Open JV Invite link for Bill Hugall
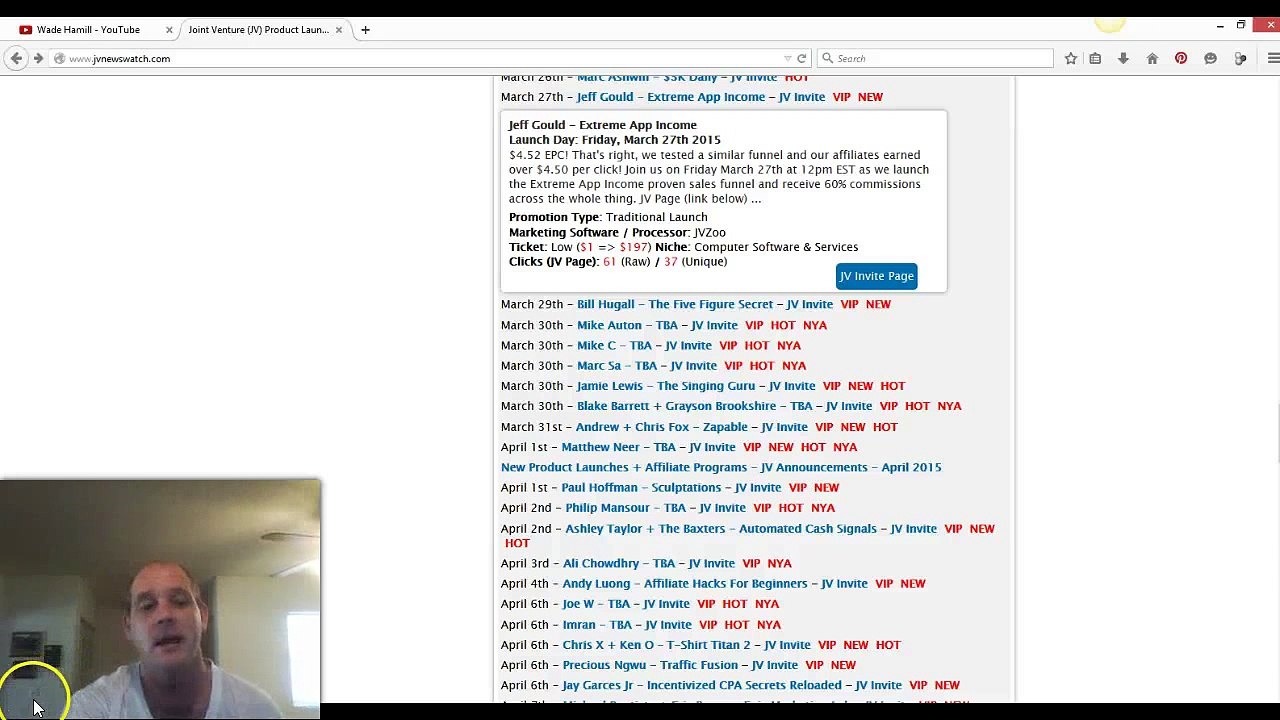The width and height of the screenshot is (1280, 720). (809, 304)
